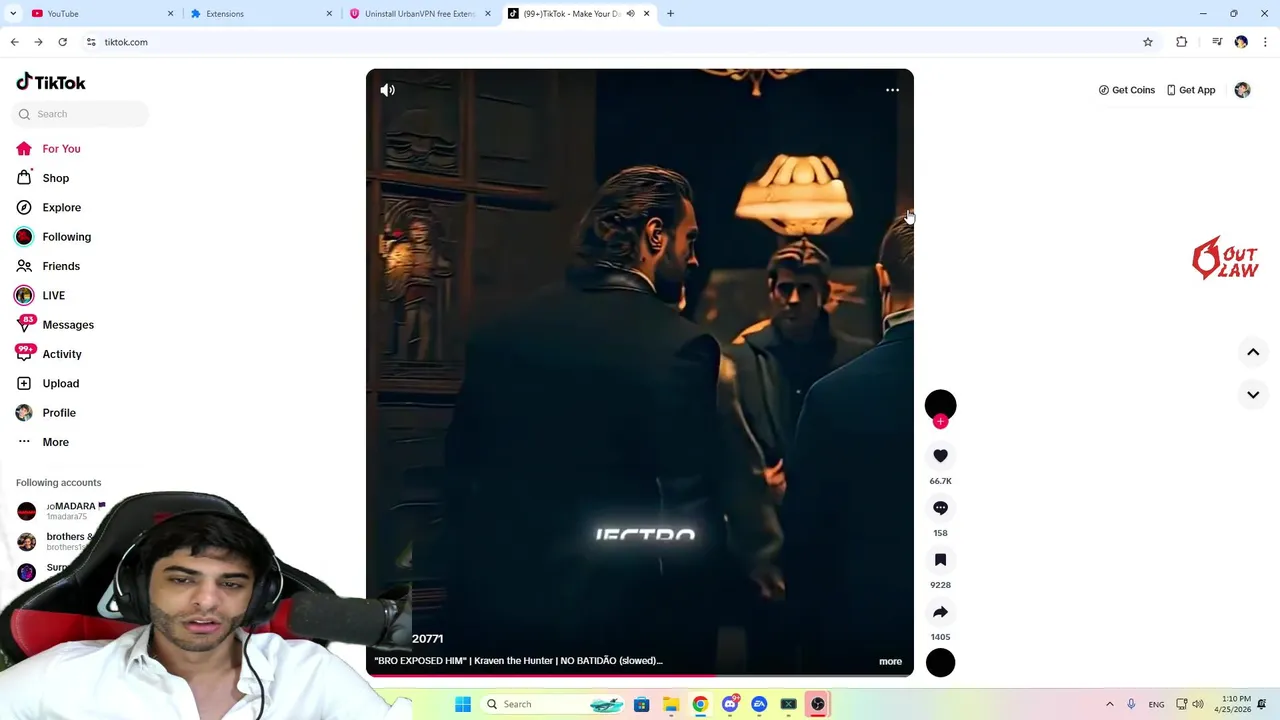Image resolution: width=1280 pixels, height=720 pixels.
Task: Go back in browser history
Action: (x=14, y=42)
